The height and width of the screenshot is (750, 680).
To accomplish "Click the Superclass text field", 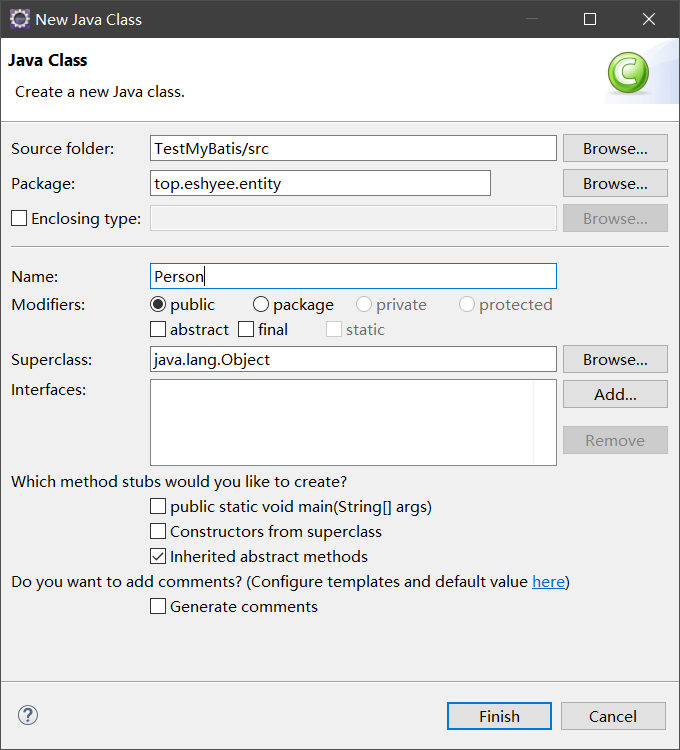I will [353, 359].
